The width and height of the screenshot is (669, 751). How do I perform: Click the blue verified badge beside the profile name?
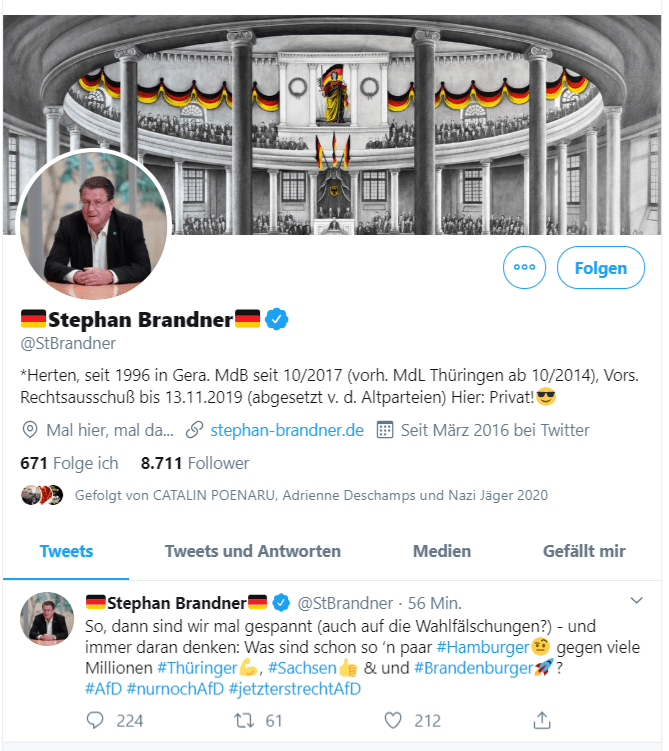[276, 319]
